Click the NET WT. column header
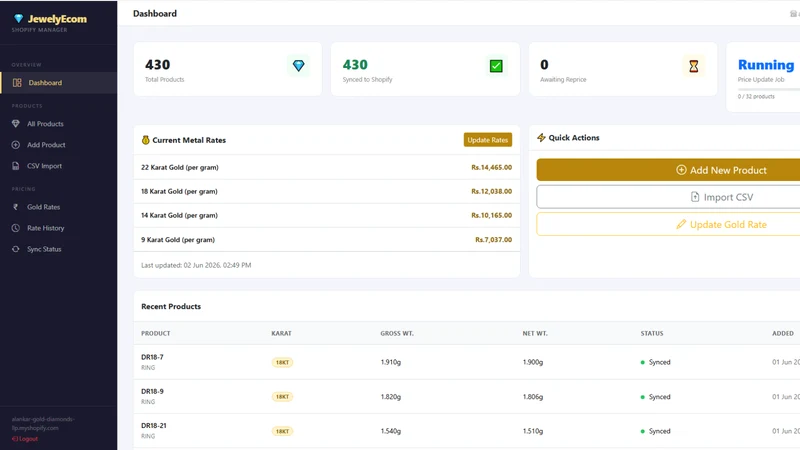Viewport: 800px width, 450px height. tap(535, 333)
